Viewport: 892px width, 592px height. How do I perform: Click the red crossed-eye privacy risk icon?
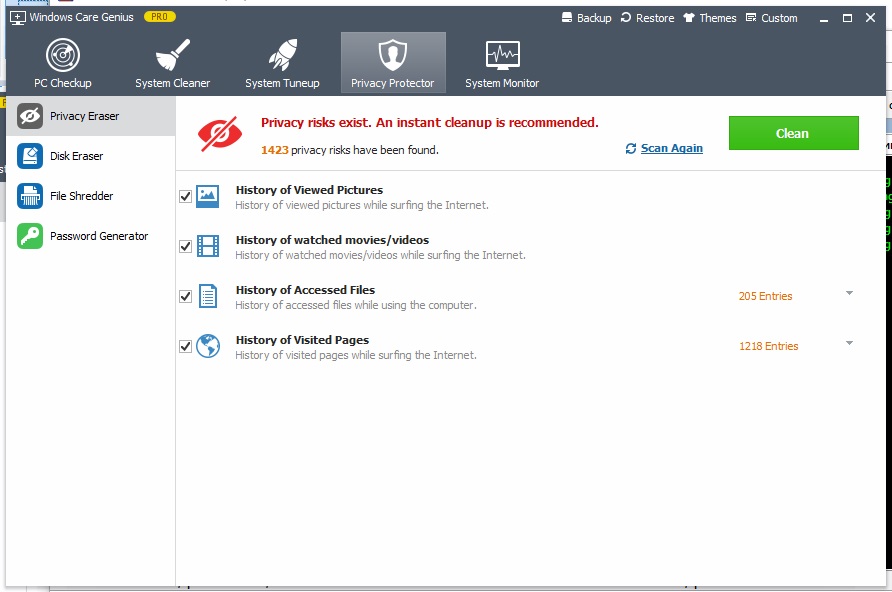(220, 134)
